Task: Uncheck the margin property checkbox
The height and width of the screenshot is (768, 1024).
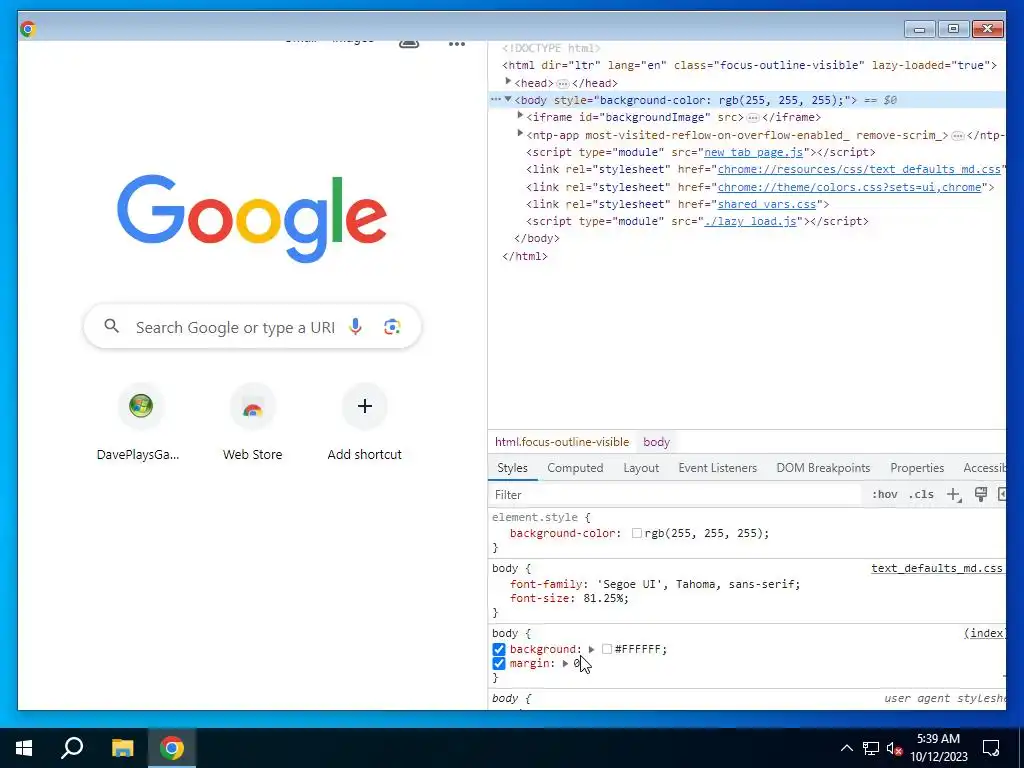Action: 499,664
